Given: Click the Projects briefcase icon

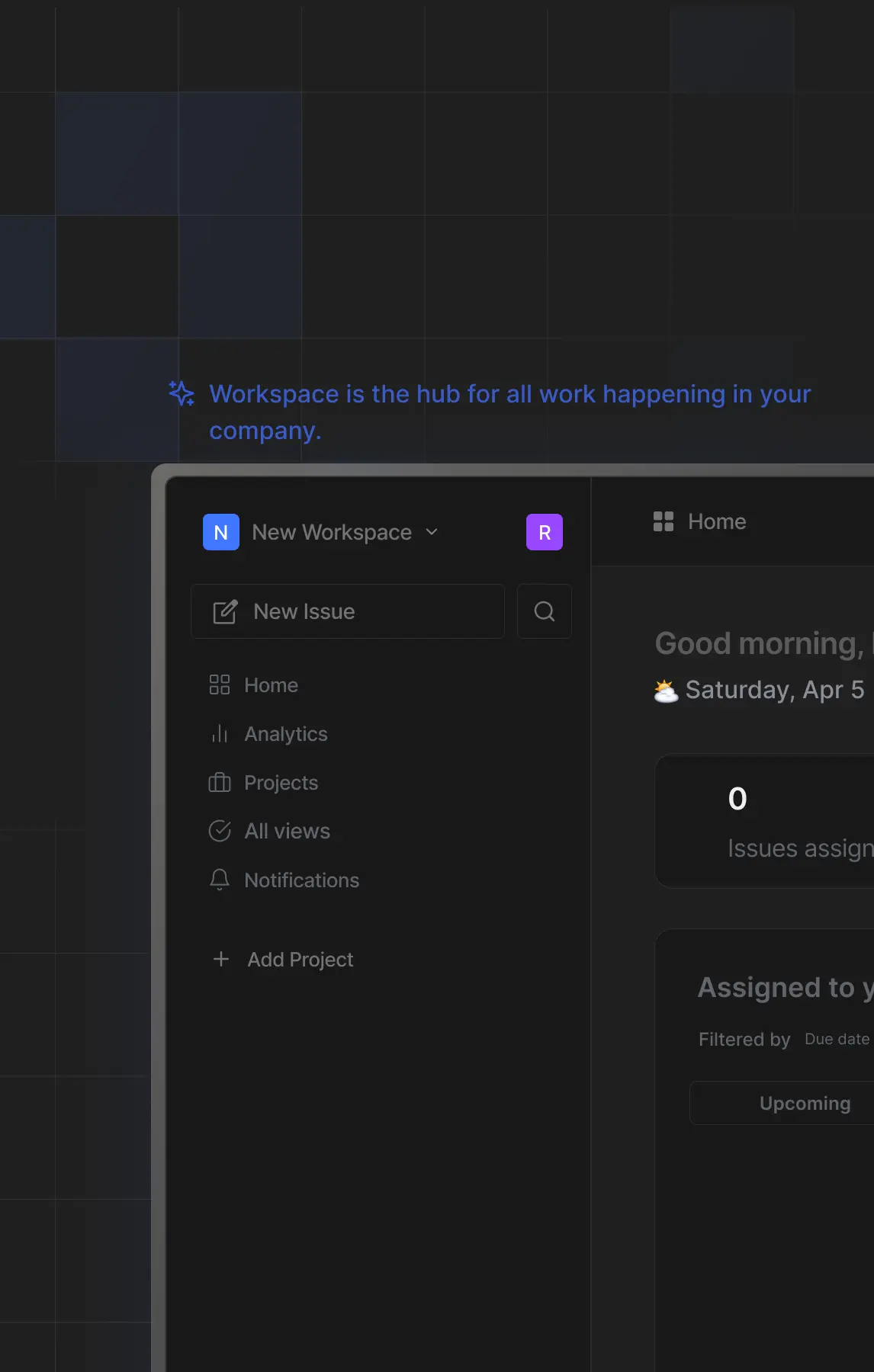Looking at the screenshot, I should [x=220, y=783].
